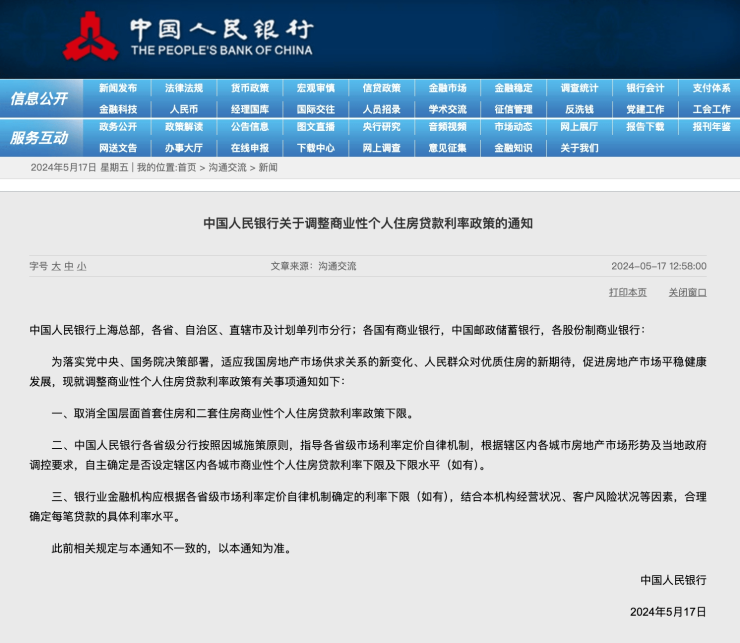Image resolution: width=740 pixels, height=643 pixels.
Task: Click the 关闭窗口 link
Action: (688, 292)
